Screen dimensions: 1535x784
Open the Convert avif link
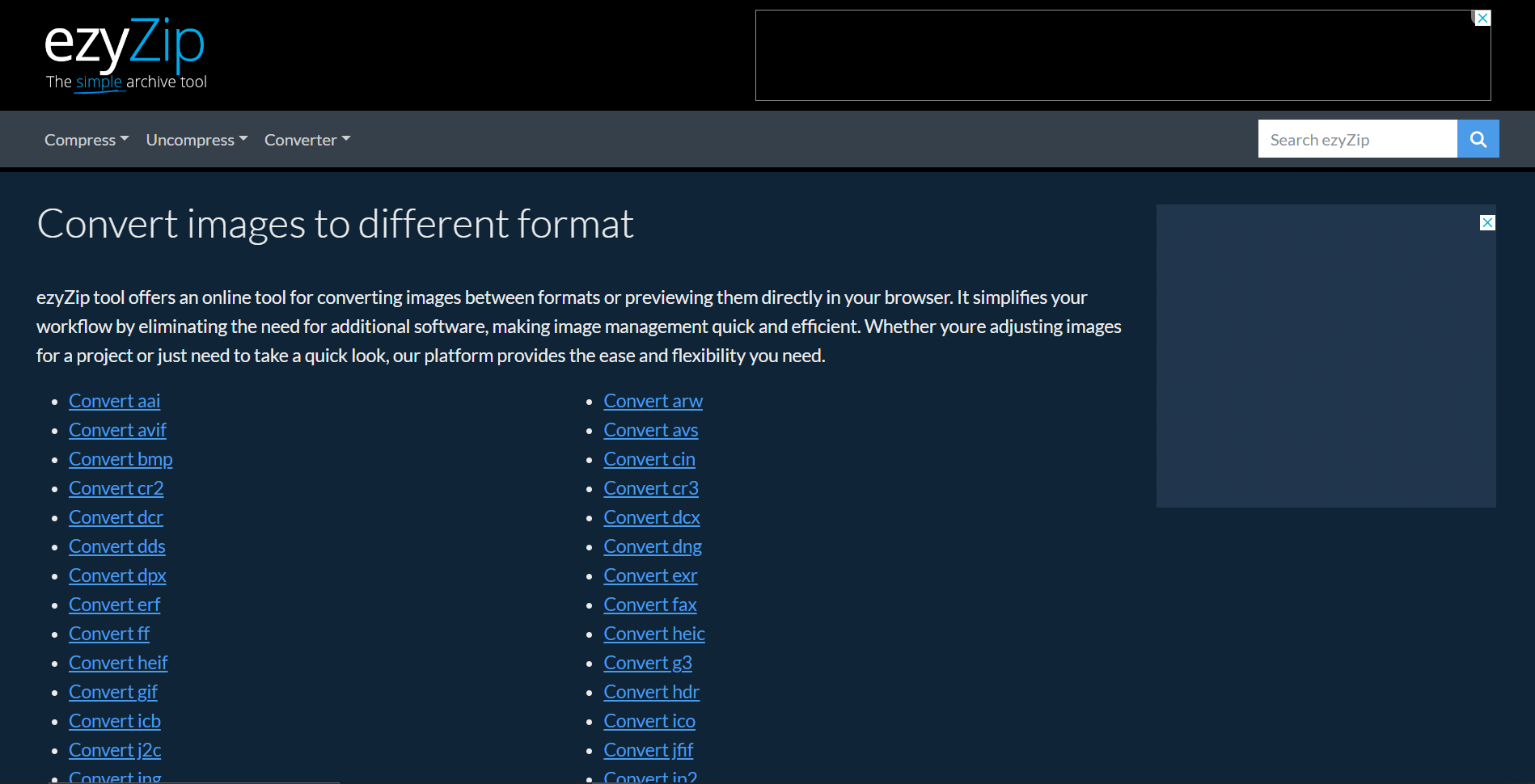pyautogui.click(x=117, y=430)
